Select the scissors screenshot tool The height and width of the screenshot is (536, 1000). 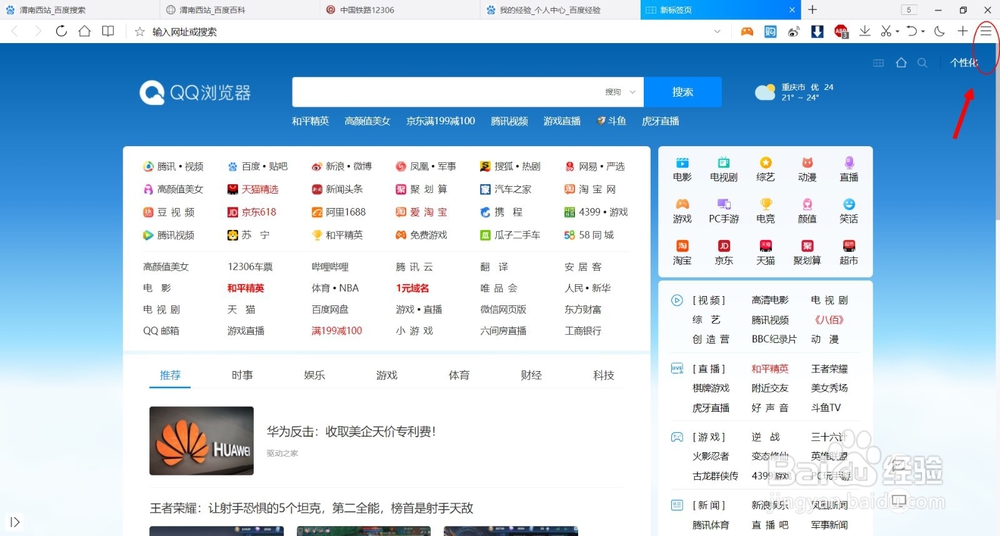pos(886,31)
